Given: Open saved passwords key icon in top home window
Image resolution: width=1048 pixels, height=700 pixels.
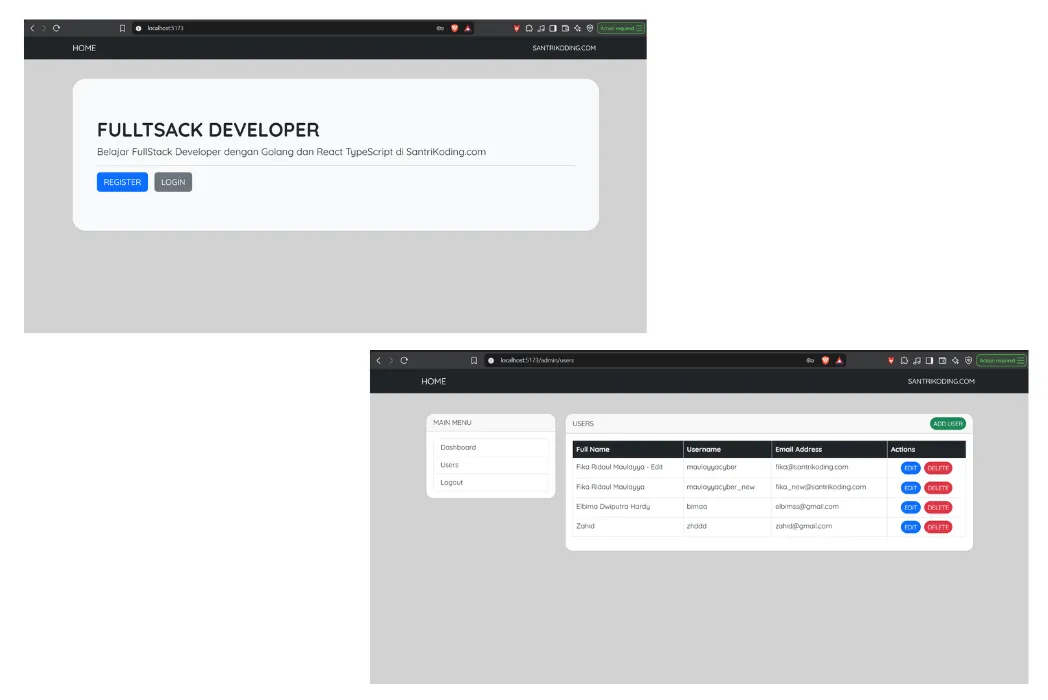Looking at the screenshot, I should pos(440,28).
